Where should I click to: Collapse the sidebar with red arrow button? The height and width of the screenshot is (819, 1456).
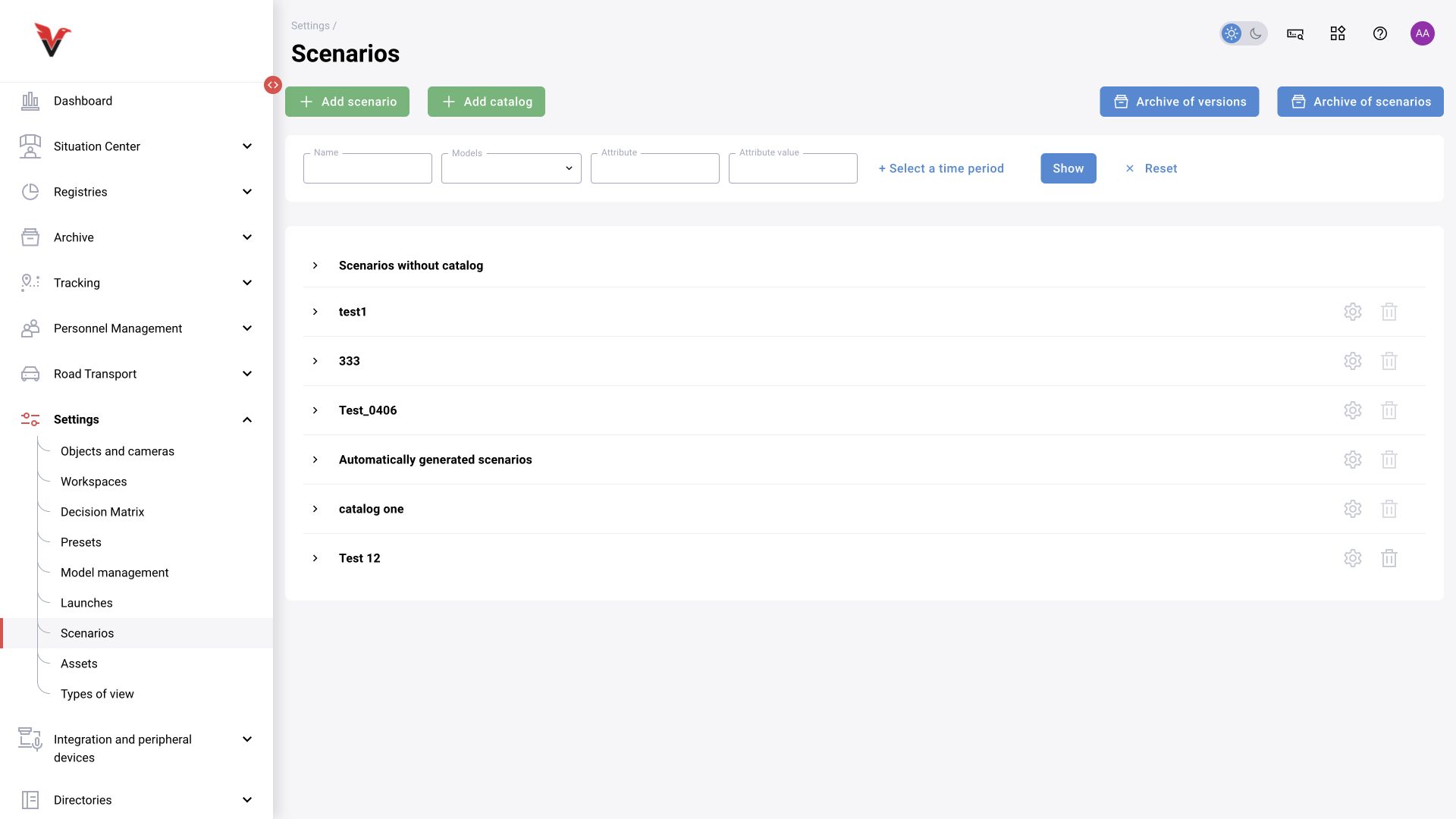click(273, 85)
